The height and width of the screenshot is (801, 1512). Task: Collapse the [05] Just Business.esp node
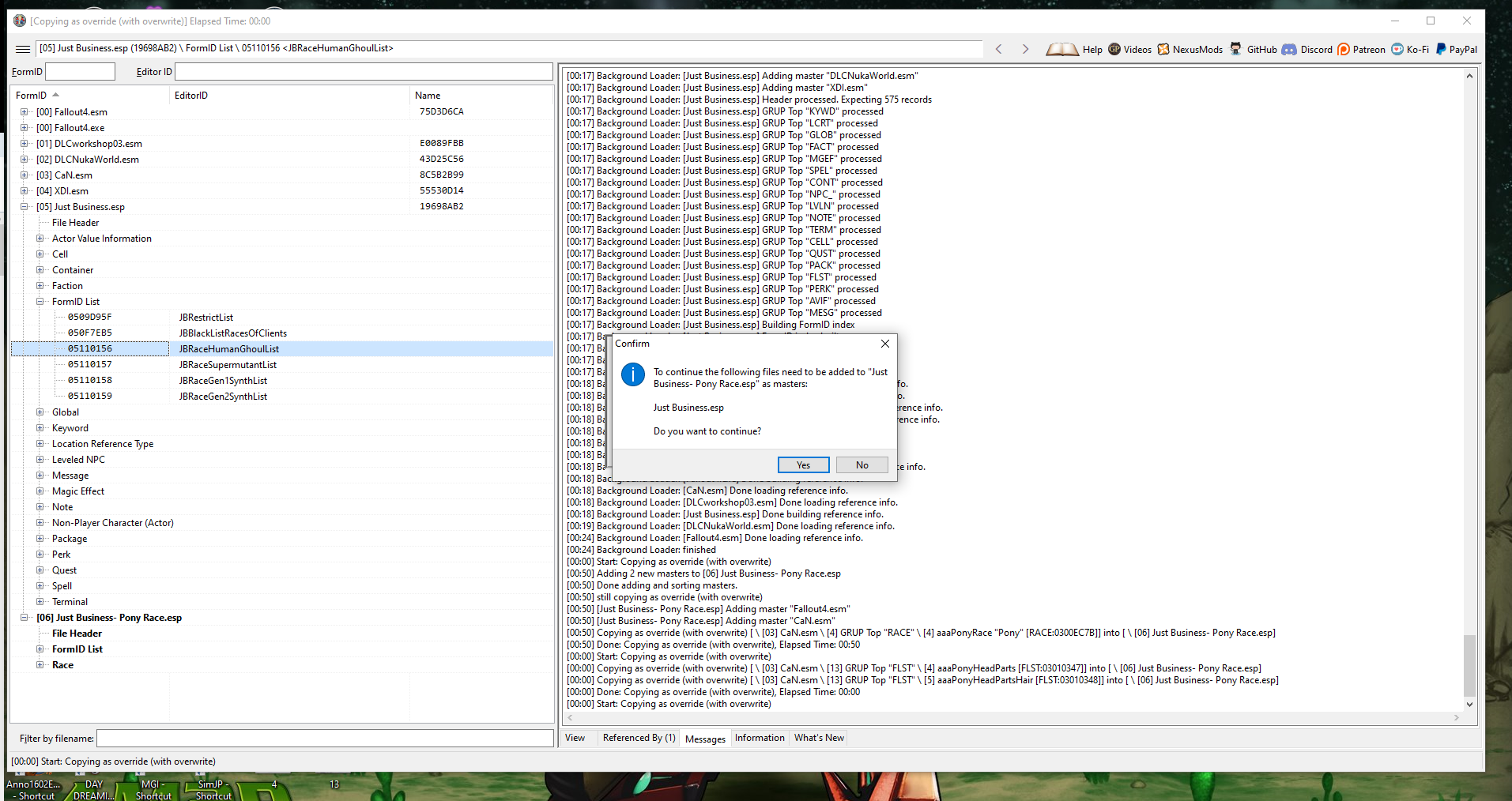24,207
